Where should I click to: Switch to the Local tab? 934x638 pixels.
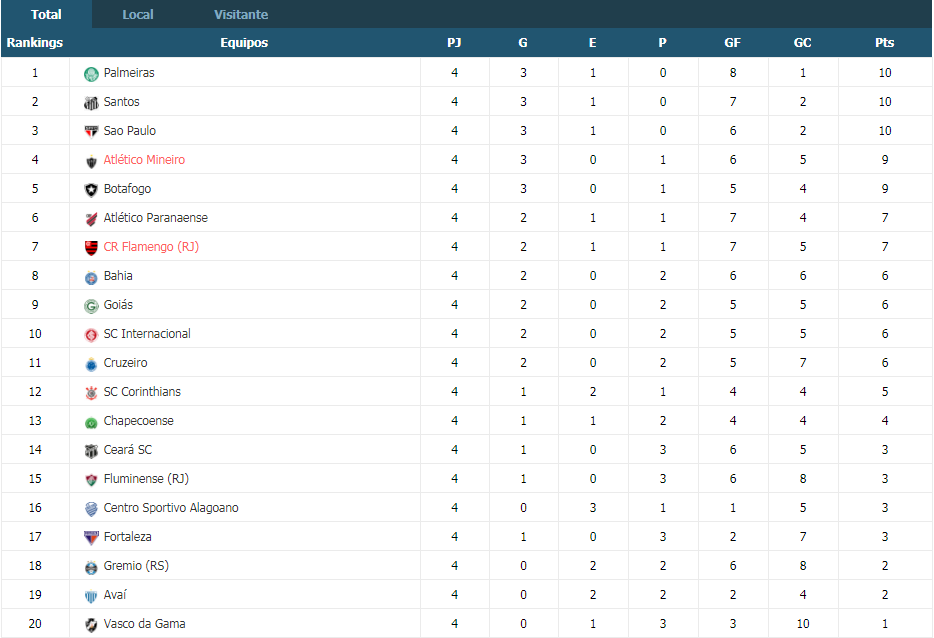click(x=138, y=14)
